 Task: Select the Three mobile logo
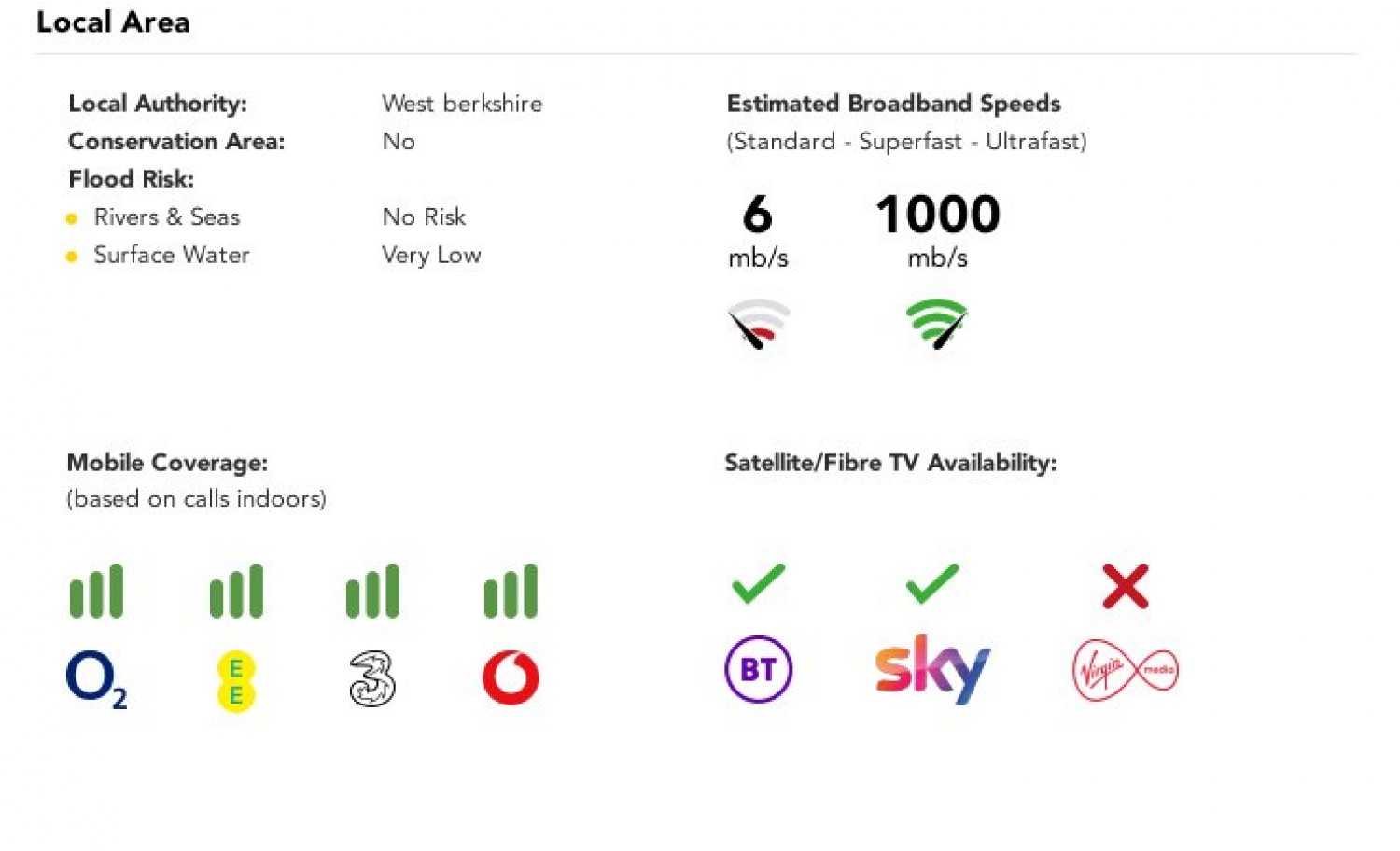[372, 678]
